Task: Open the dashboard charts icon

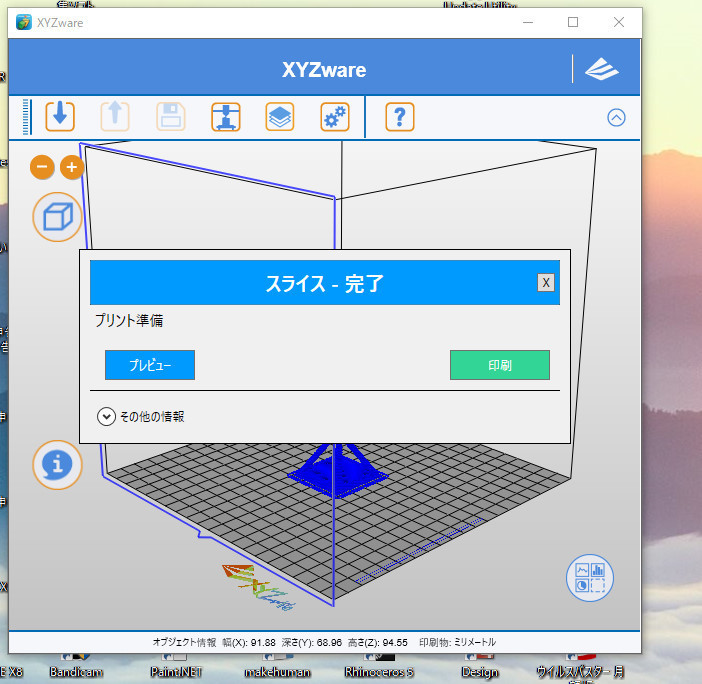Action: pos(590,578)
